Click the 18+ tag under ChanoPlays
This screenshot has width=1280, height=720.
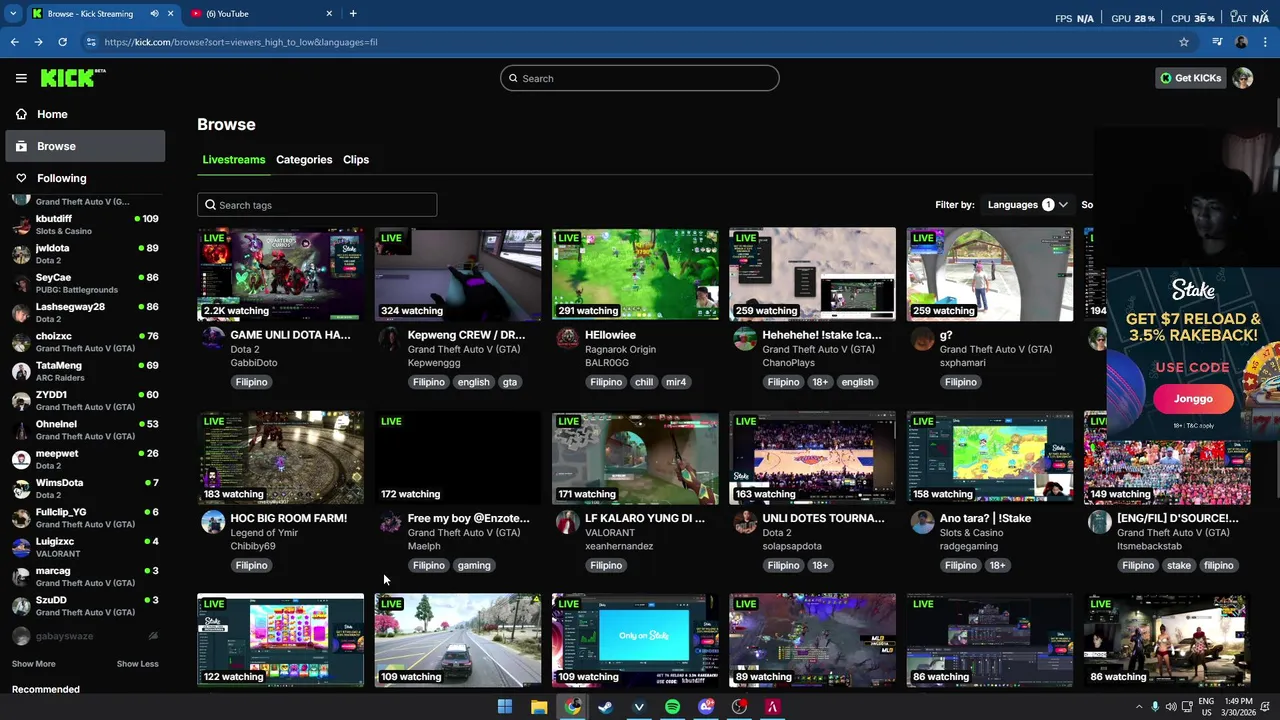820,382
